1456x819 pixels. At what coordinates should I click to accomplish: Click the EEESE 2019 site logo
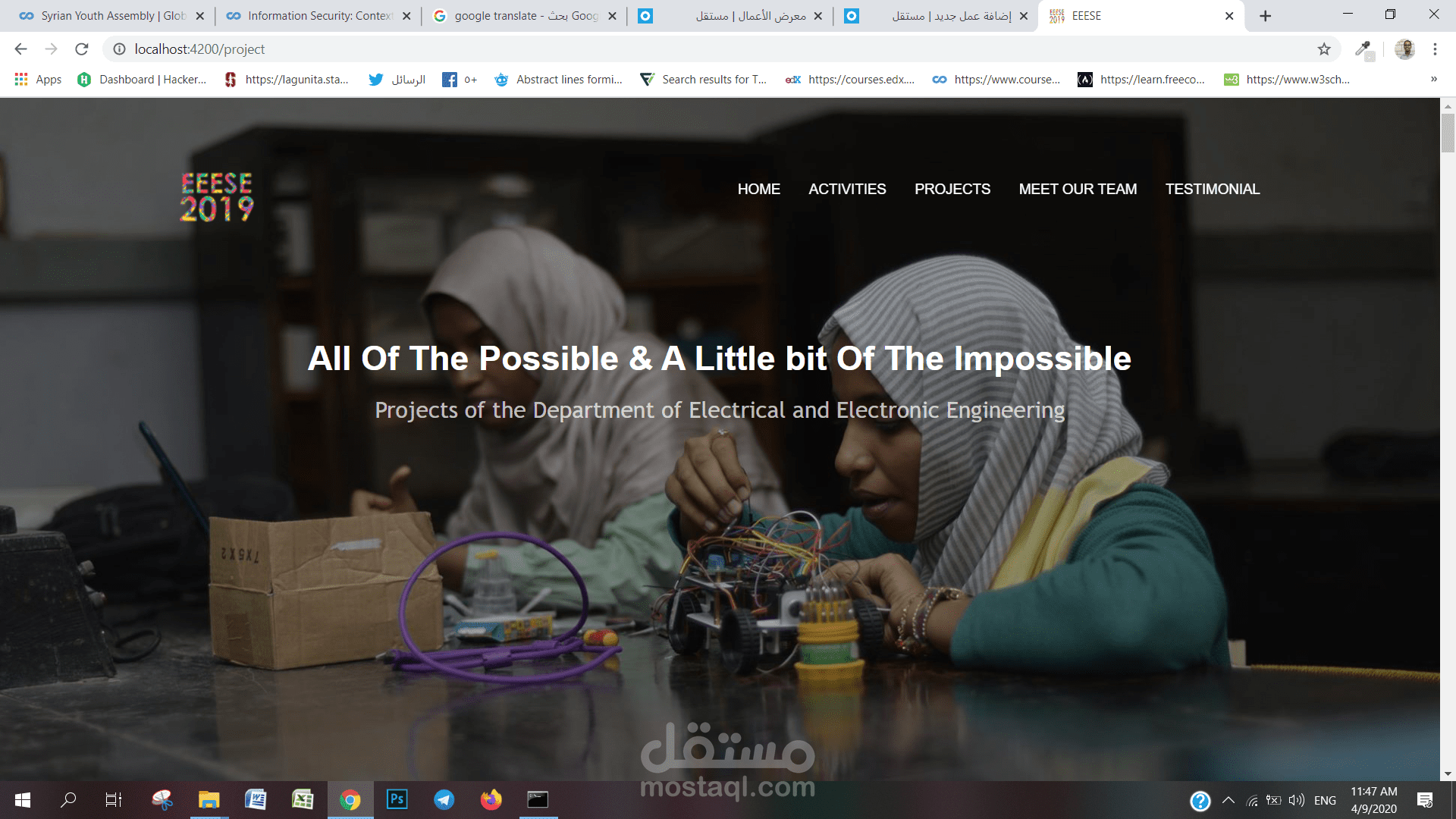coord(217,197)
